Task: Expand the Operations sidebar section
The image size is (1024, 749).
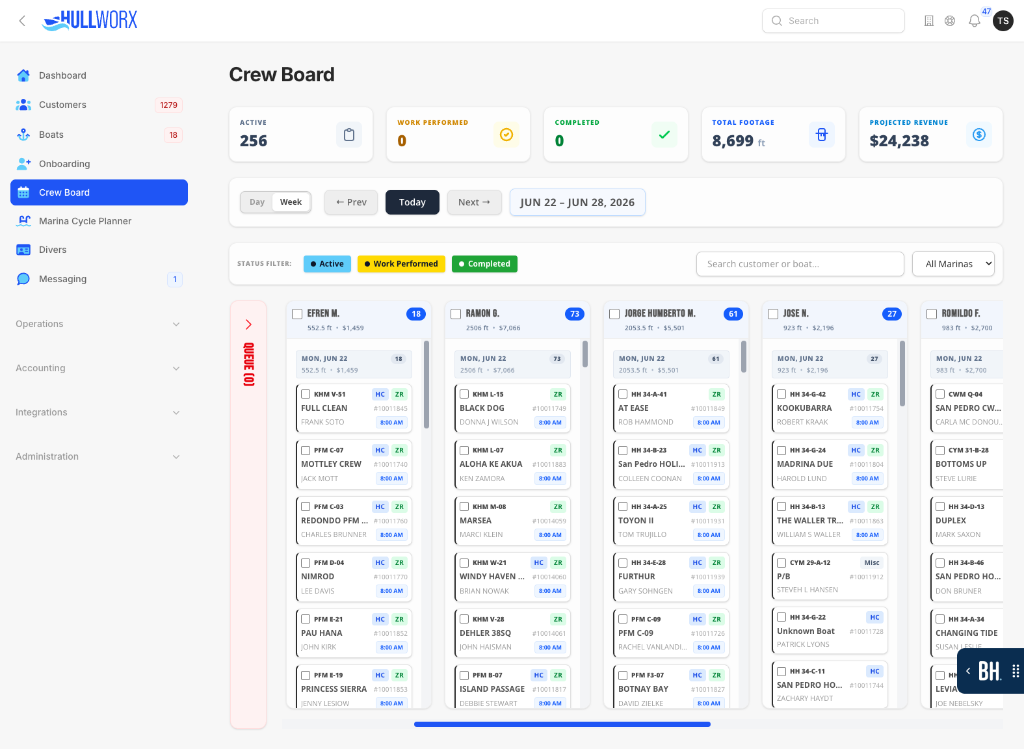Action: click(98, 324)
